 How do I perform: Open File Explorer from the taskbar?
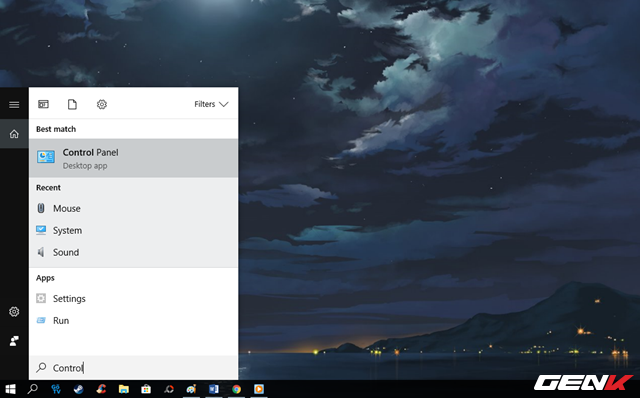click(123, 389)
